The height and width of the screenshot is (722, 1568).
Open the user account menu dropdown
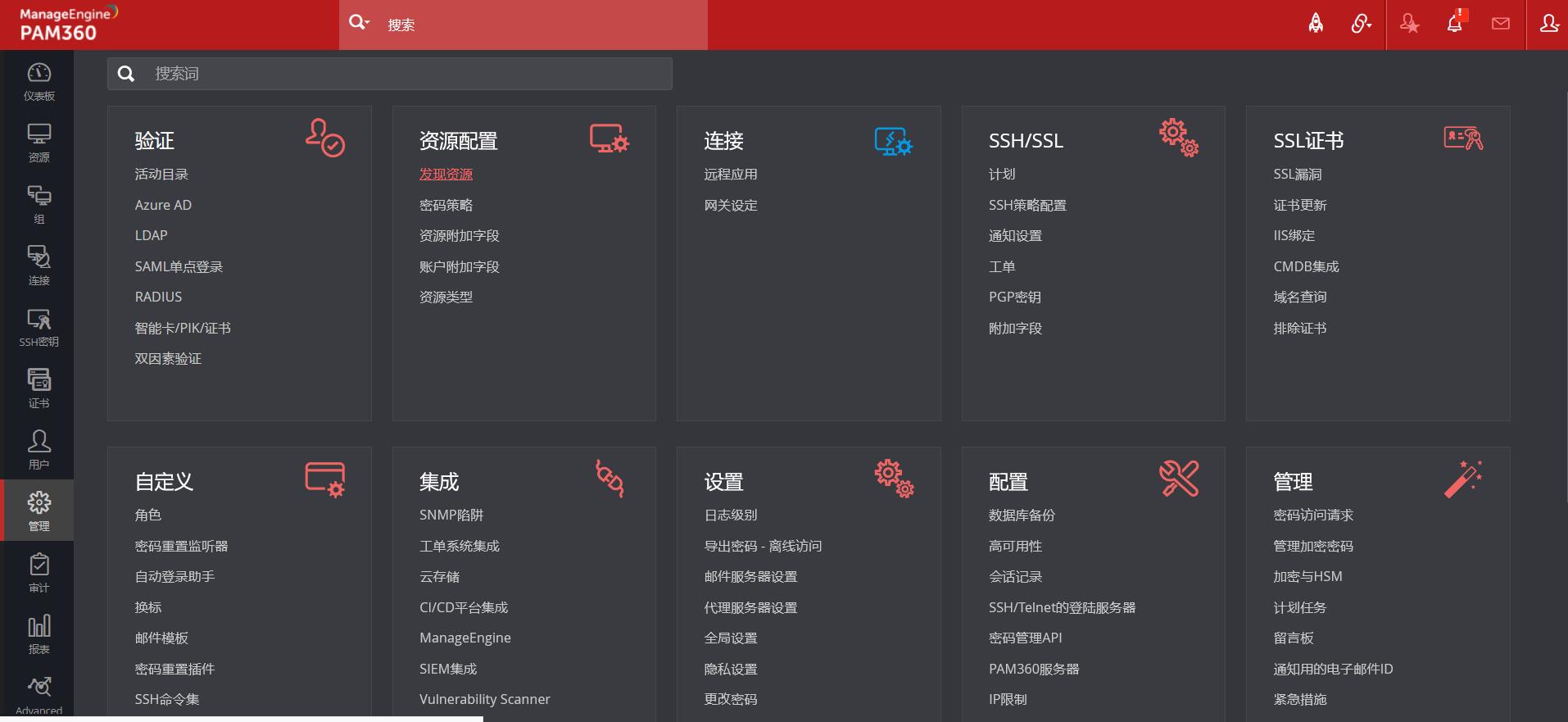tap(1548, 24)
